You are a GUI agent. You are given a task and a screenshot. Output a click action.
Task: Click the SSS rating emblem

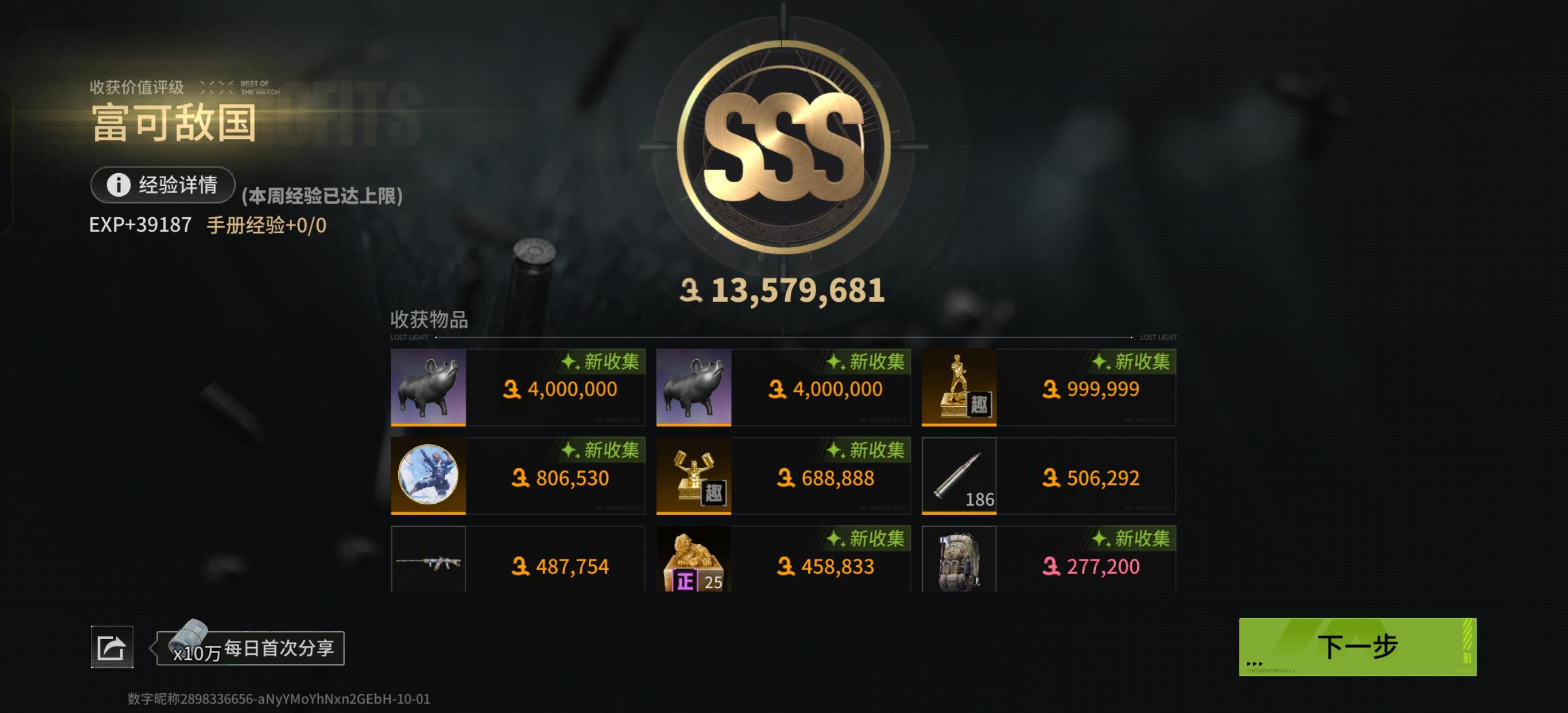(783, 147)
